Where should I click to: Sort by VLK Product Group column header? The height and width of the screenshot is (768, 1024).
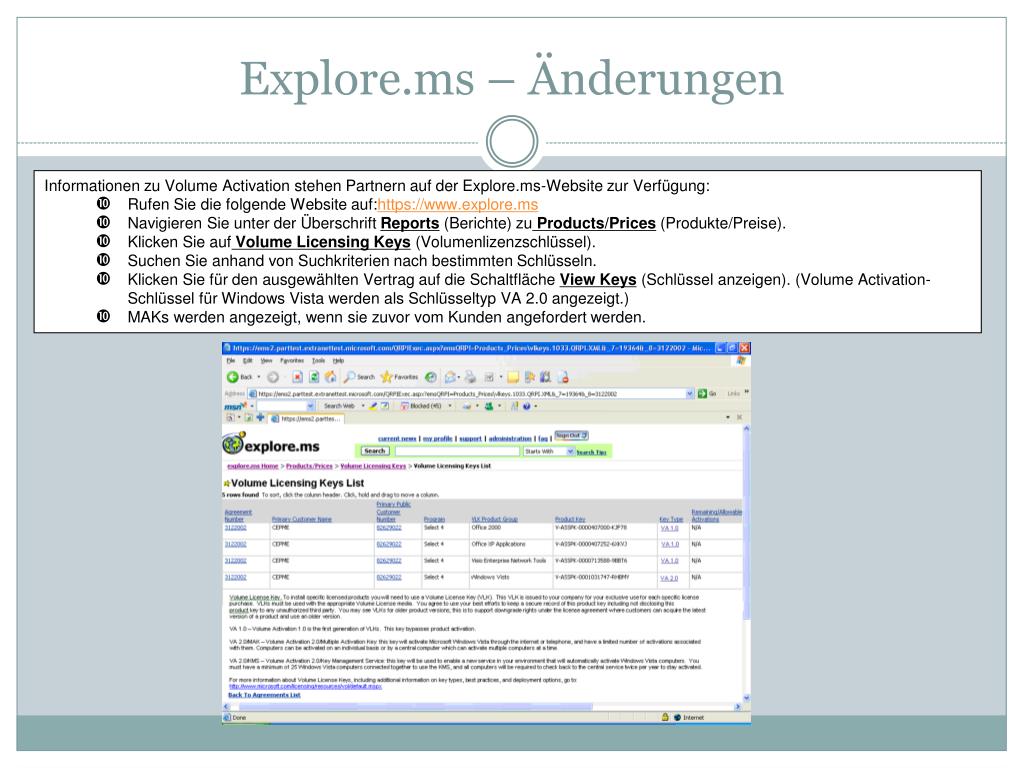[x=494, y=519]
